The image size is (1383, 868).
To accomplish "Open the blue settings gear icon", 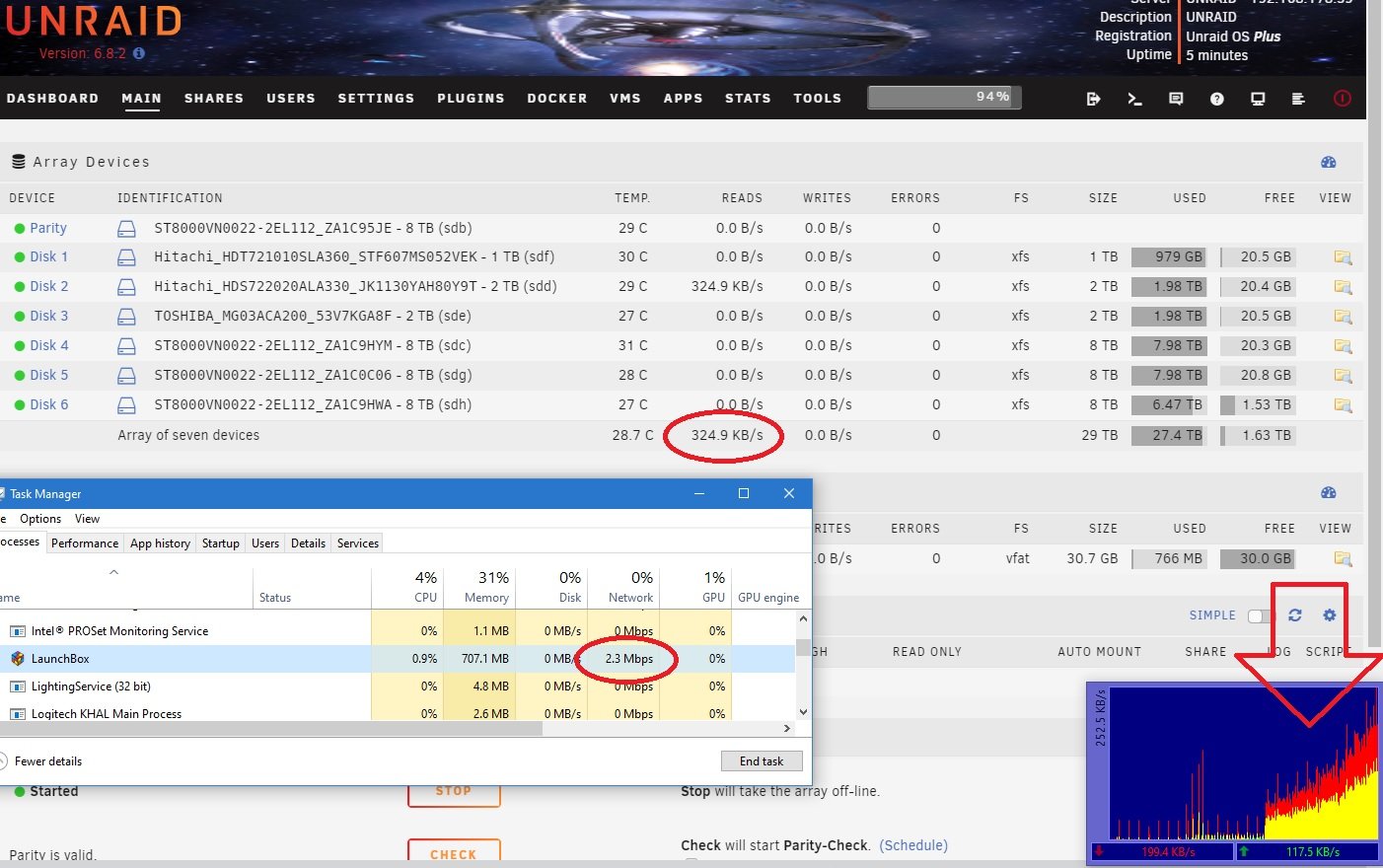I will pos(1329,615).
